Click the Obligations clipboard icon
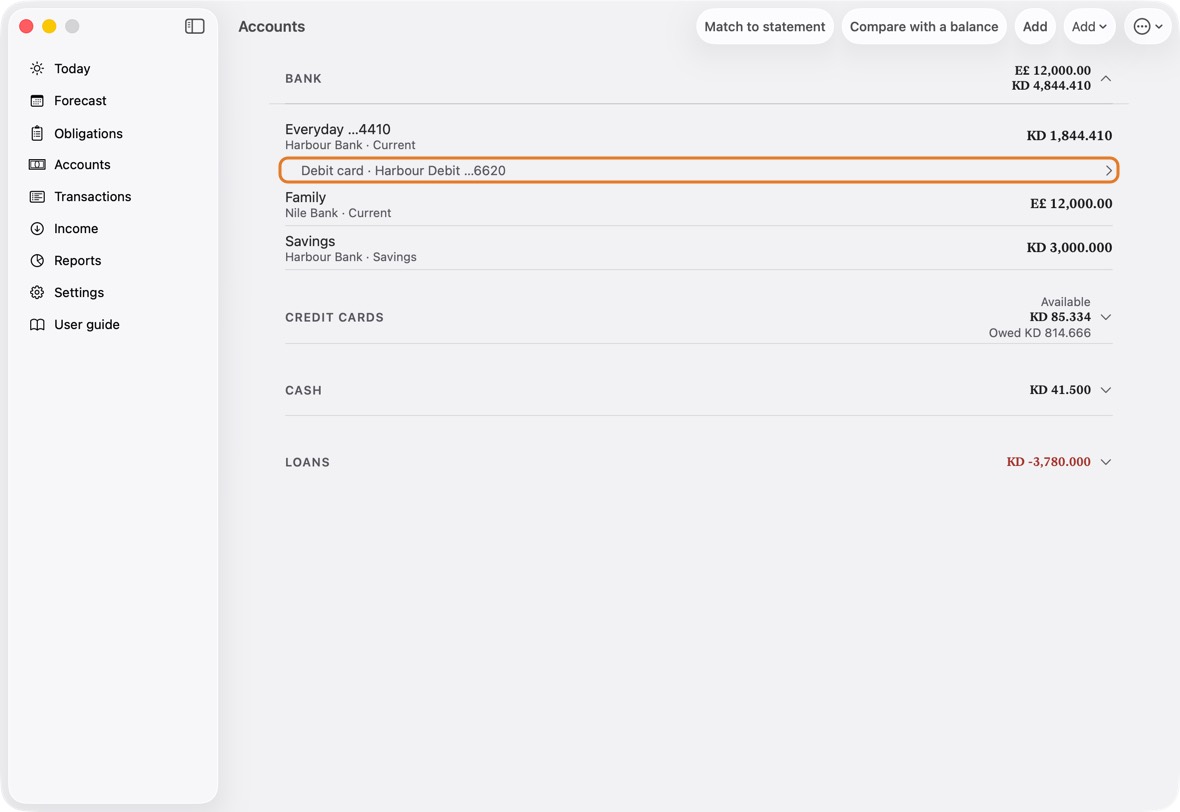This screenshot has height=812, width=1180. pyautogui.click(x=37, y=133)
